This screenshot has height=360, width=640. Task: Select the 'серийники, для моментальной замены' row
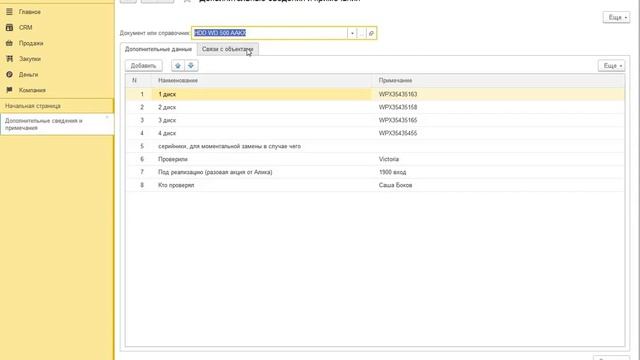click(229, 146)
